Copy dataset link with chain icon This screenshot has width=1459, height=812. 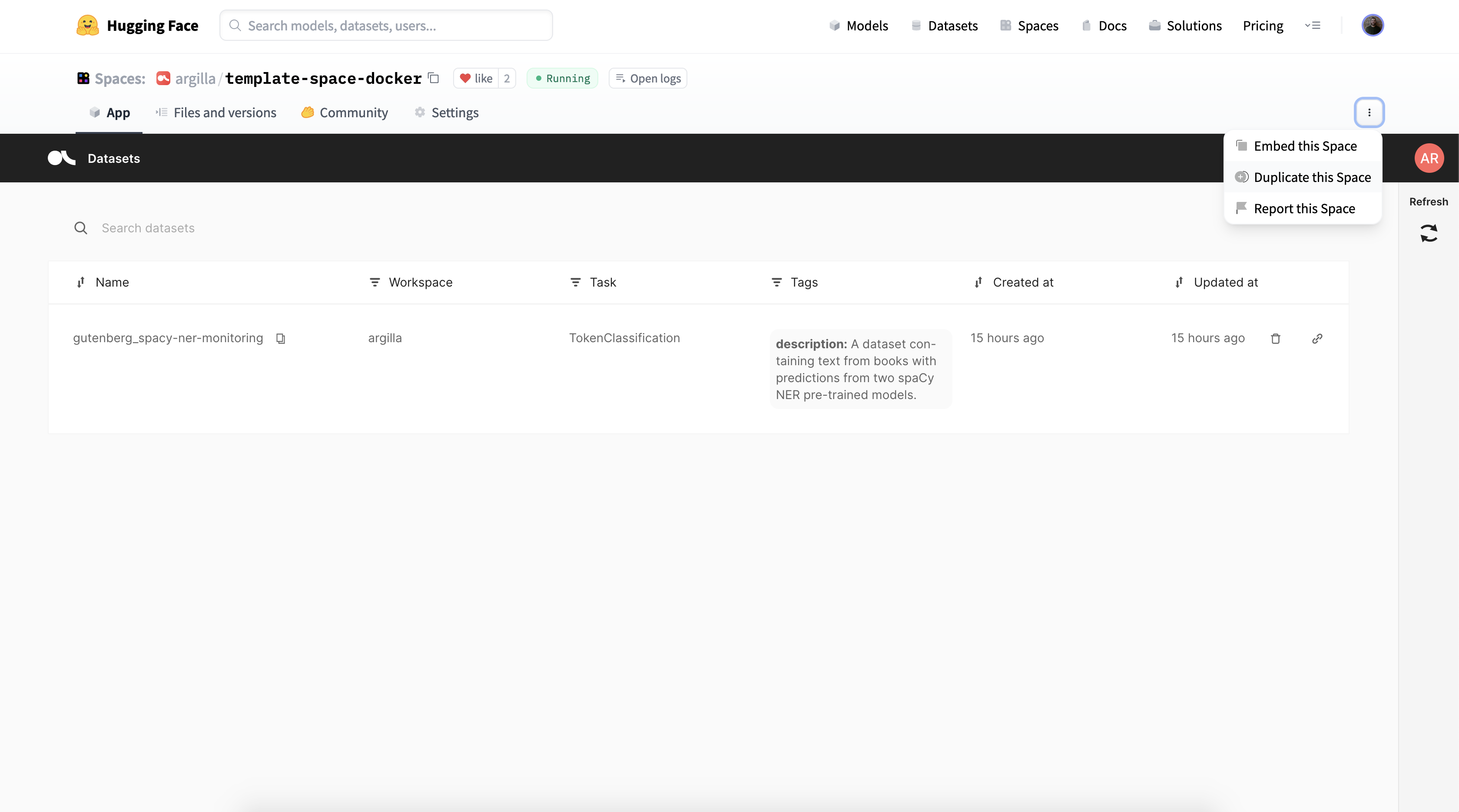(1317, 338)
